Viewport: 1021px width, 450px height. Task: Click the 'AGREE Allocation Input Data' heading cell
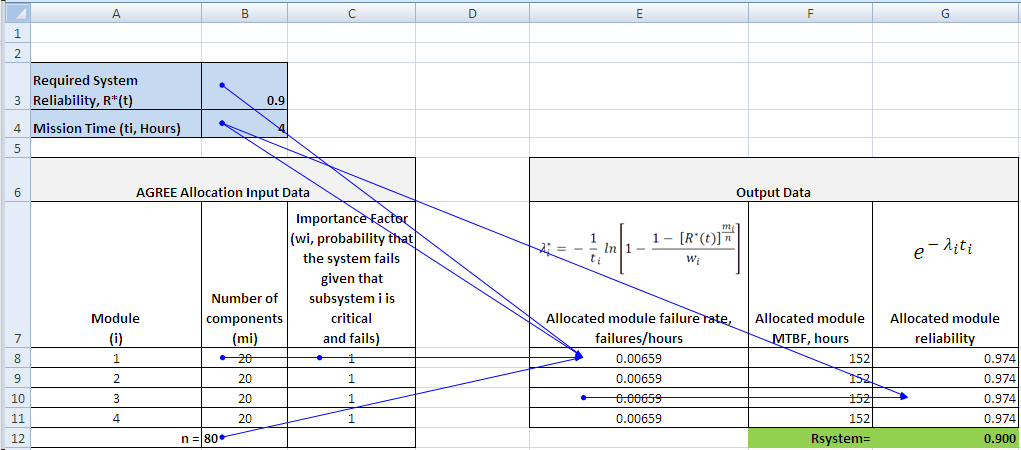[x=223, y=179]
